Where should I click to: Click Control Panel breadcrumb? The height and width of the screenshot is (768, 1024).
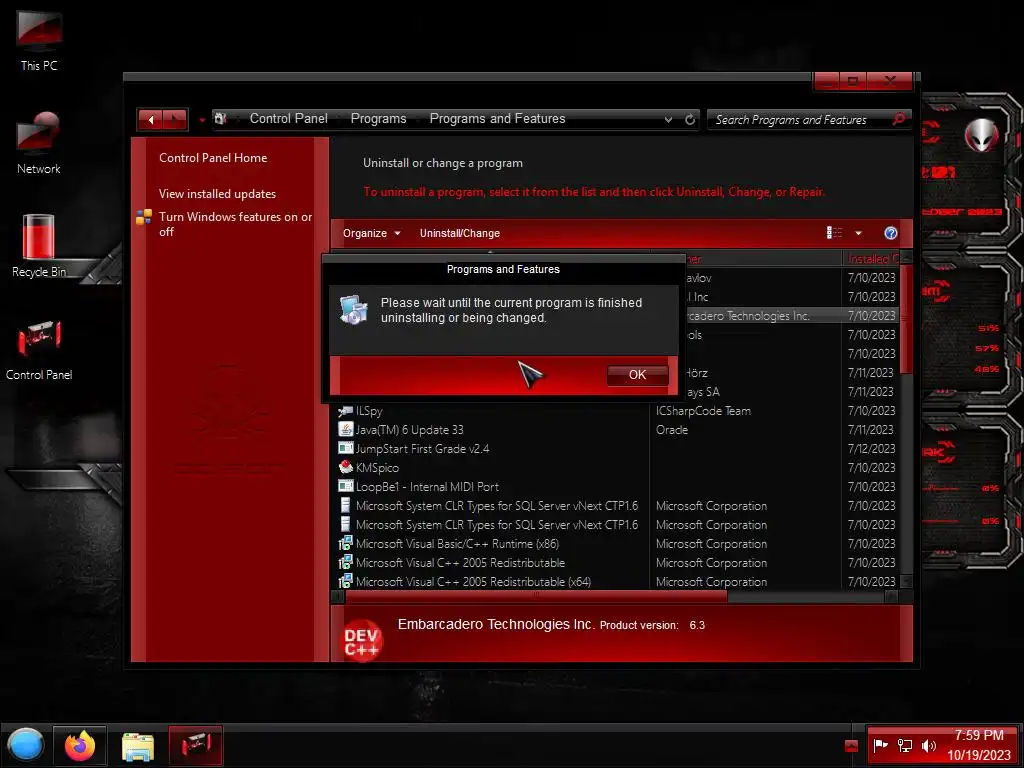289,118
